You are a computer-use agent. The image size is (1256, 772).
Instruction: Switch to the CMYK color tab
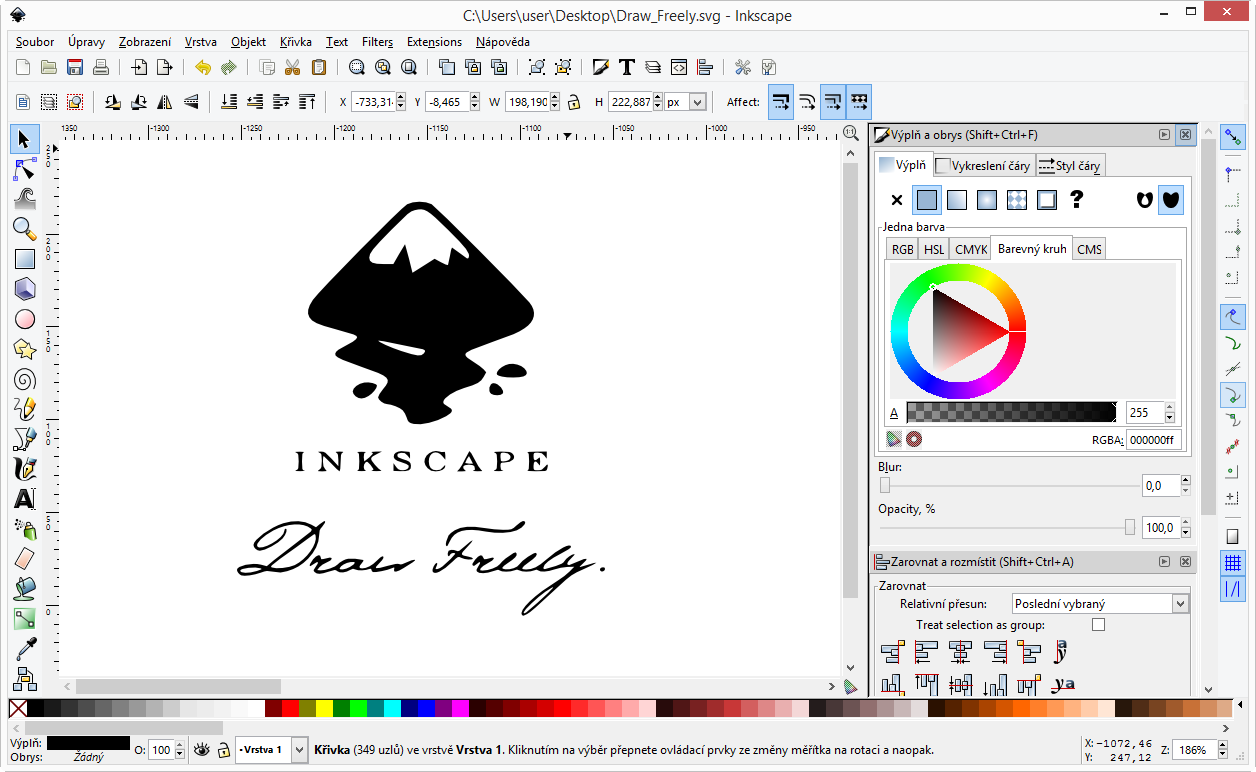tap(970, 249)
